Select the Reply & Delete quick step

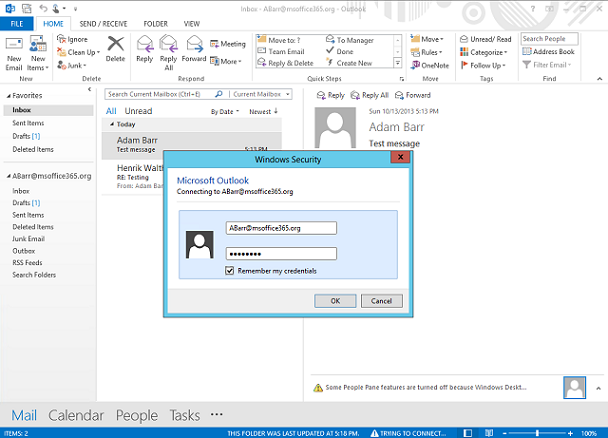pos(285,63)
